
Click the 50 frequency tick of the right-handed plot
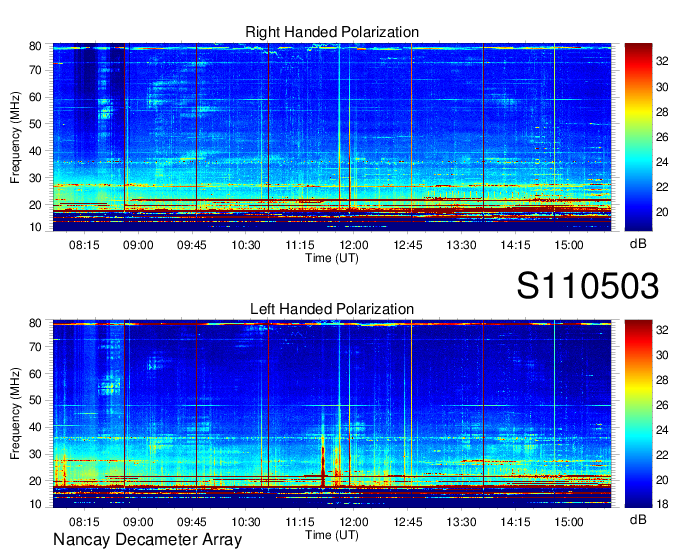tap(35, 124)
